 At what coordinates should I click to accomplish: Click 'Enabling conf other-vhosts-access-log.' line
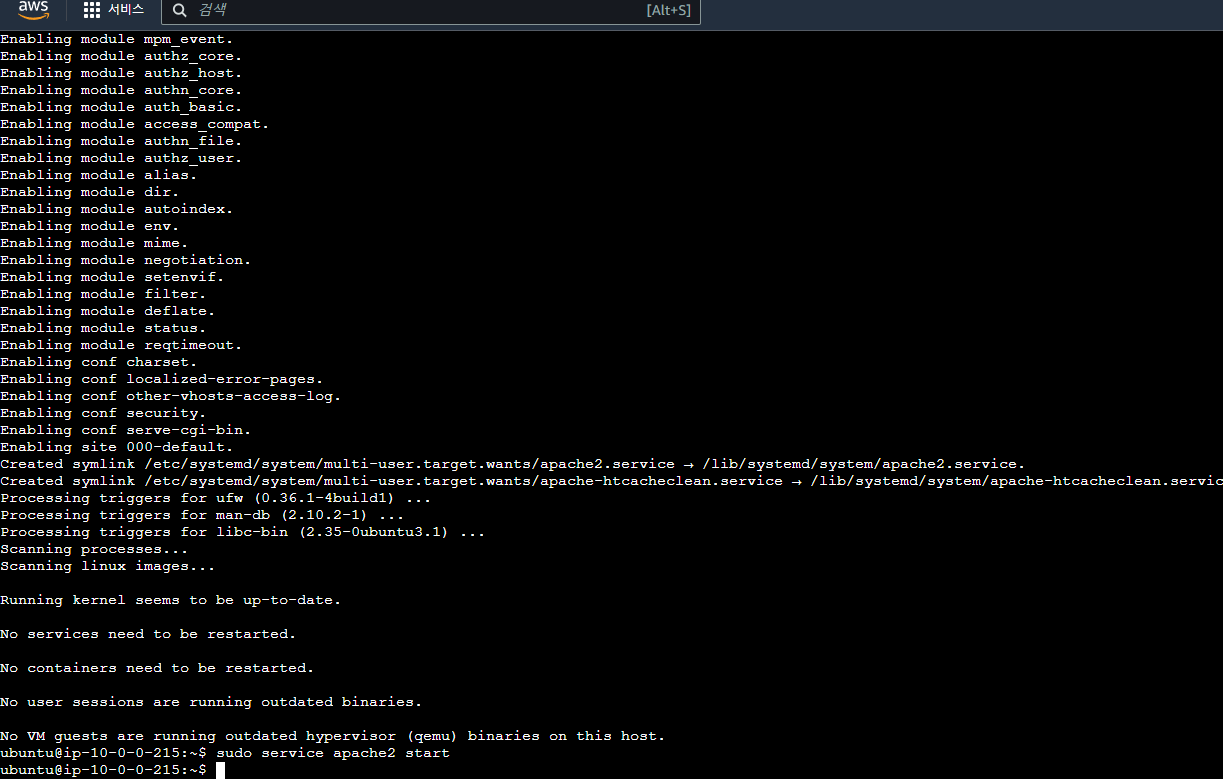pos(171,396)
